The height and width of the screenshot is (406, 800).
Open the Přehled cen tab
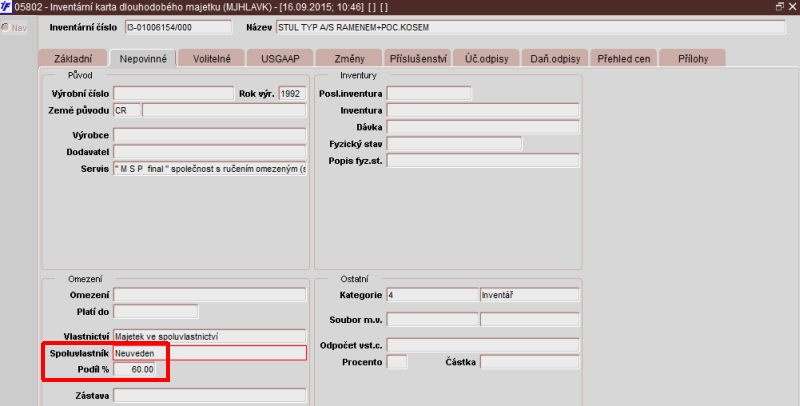[x=623, y=59]
